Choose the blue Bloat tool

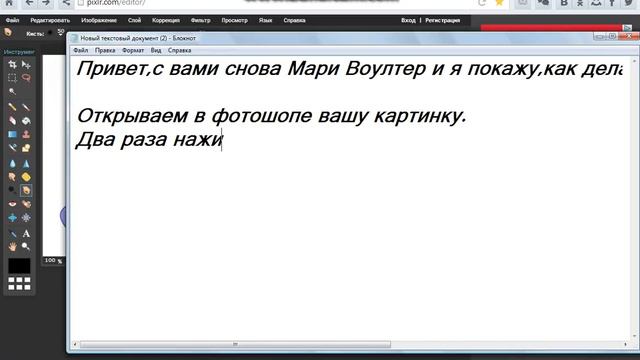(12, 218)
